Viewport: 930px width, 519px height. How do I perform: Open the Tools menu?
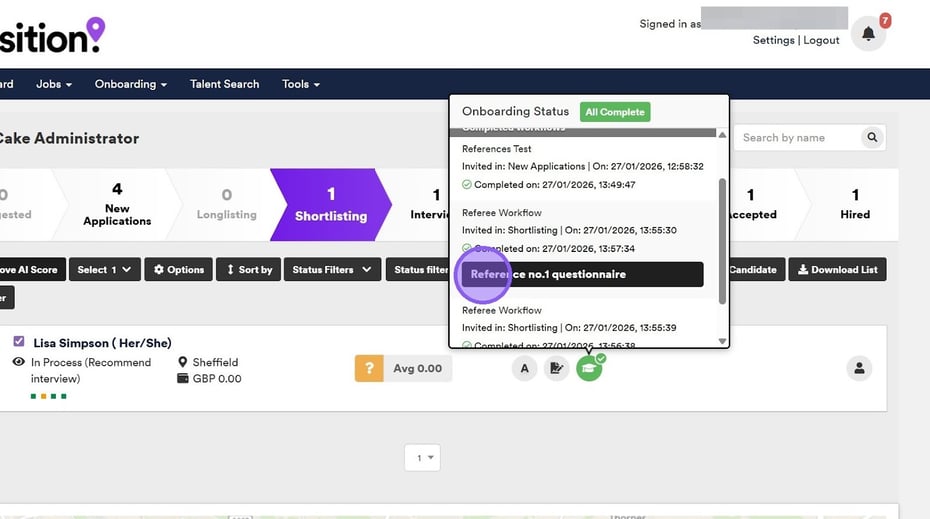coord(300,84)
